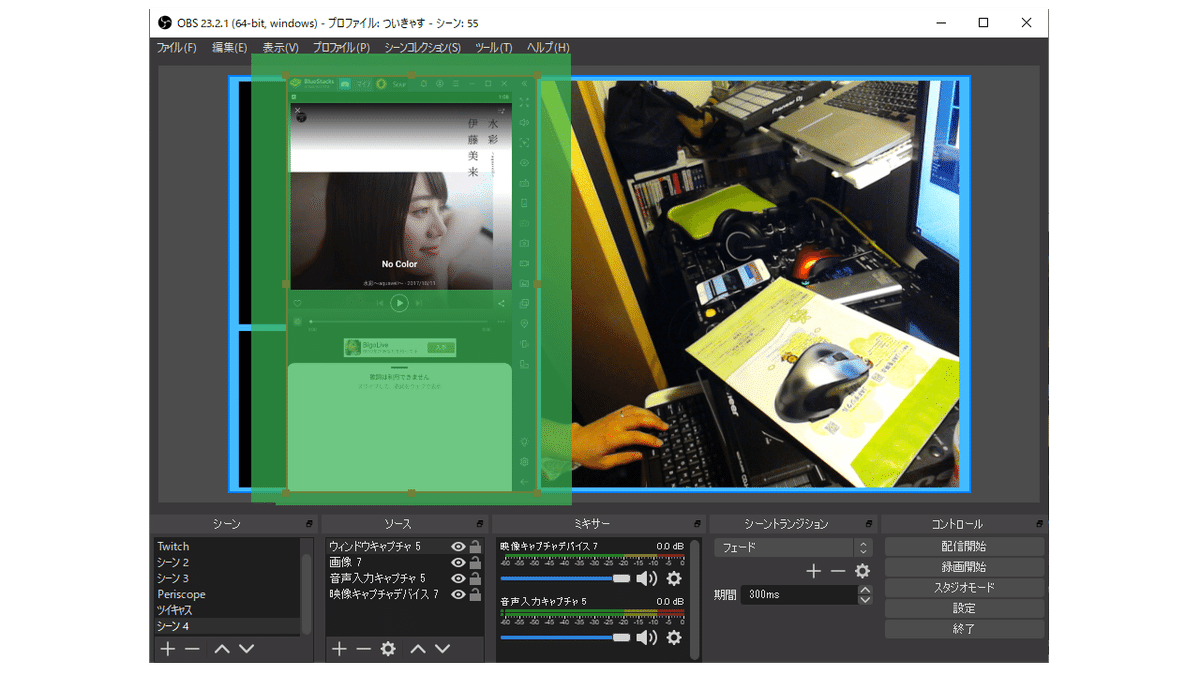Viewport: 1200px width, 675px height.
Task: Mute 音声入力キャプチャ 5 via its speaker icon
Action: [x=647, y=637]
